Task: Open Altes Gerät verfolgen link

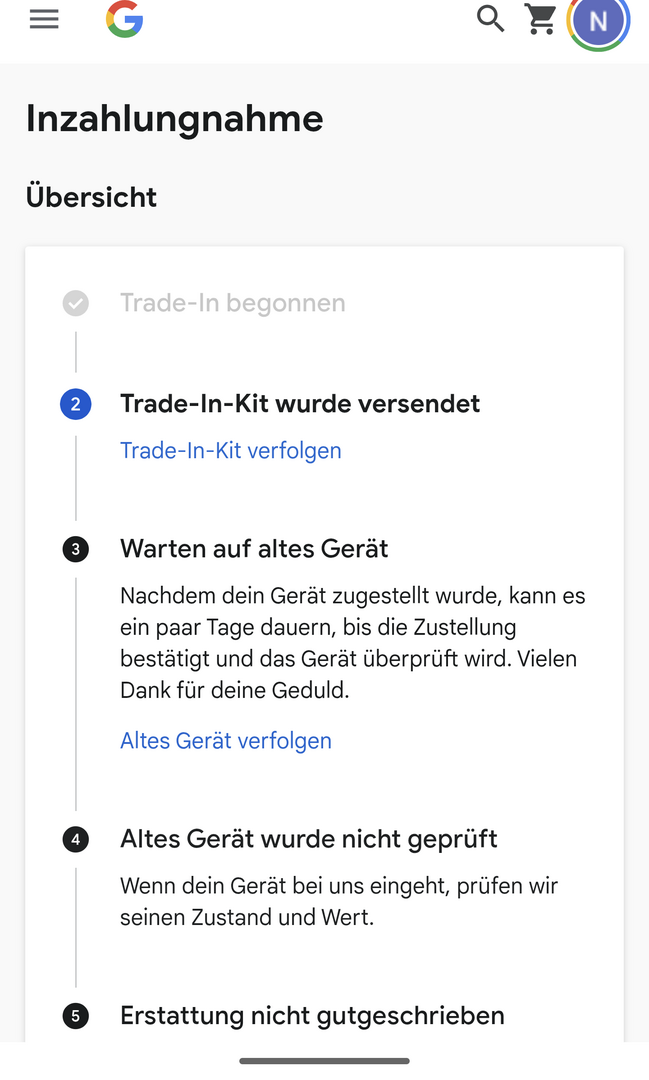Action: point(225,741)
